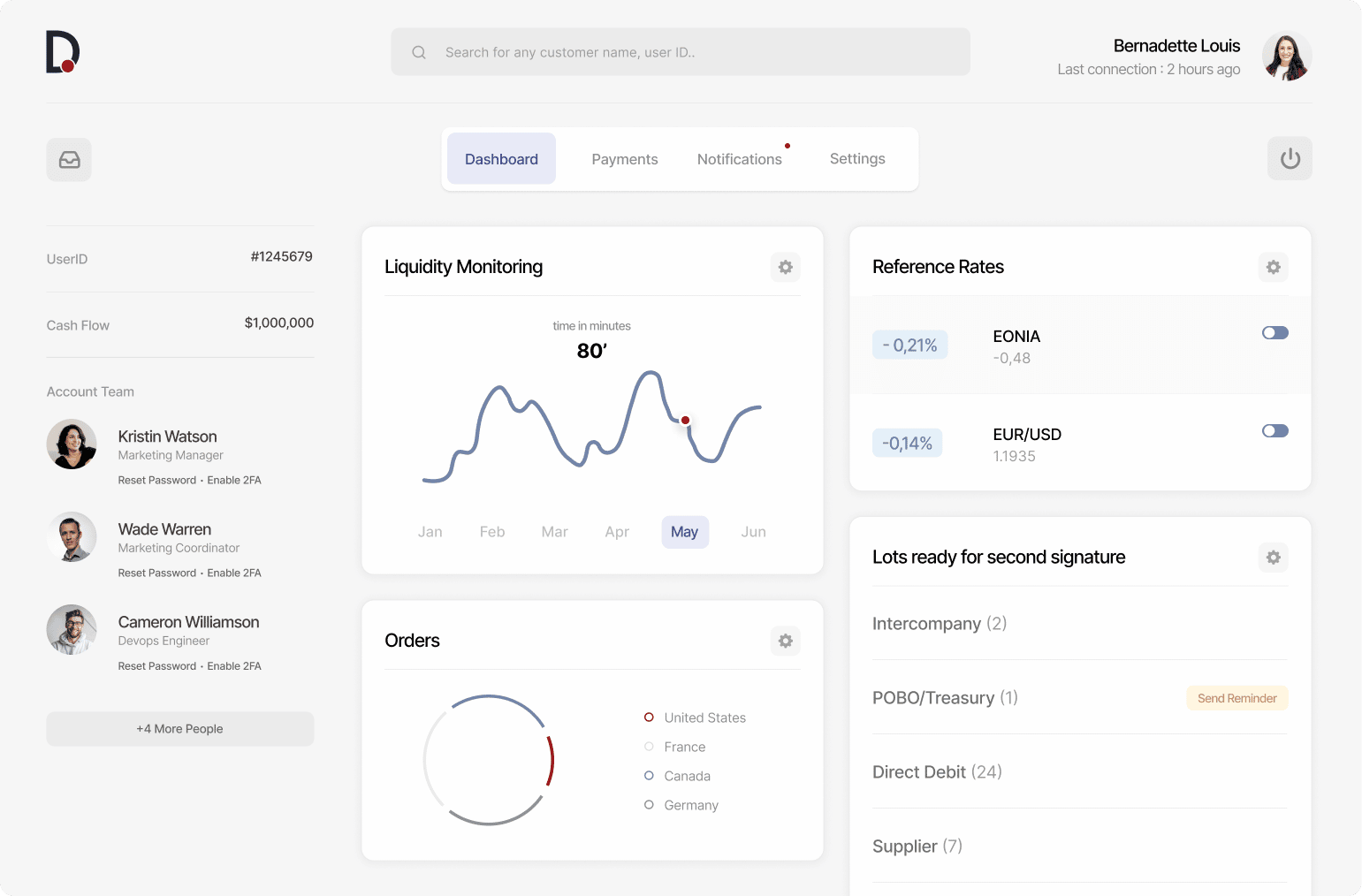Screen dimensions: 1362x896
Task: Click the red data point on liquidity chart
Action: [x=685, y=420]
